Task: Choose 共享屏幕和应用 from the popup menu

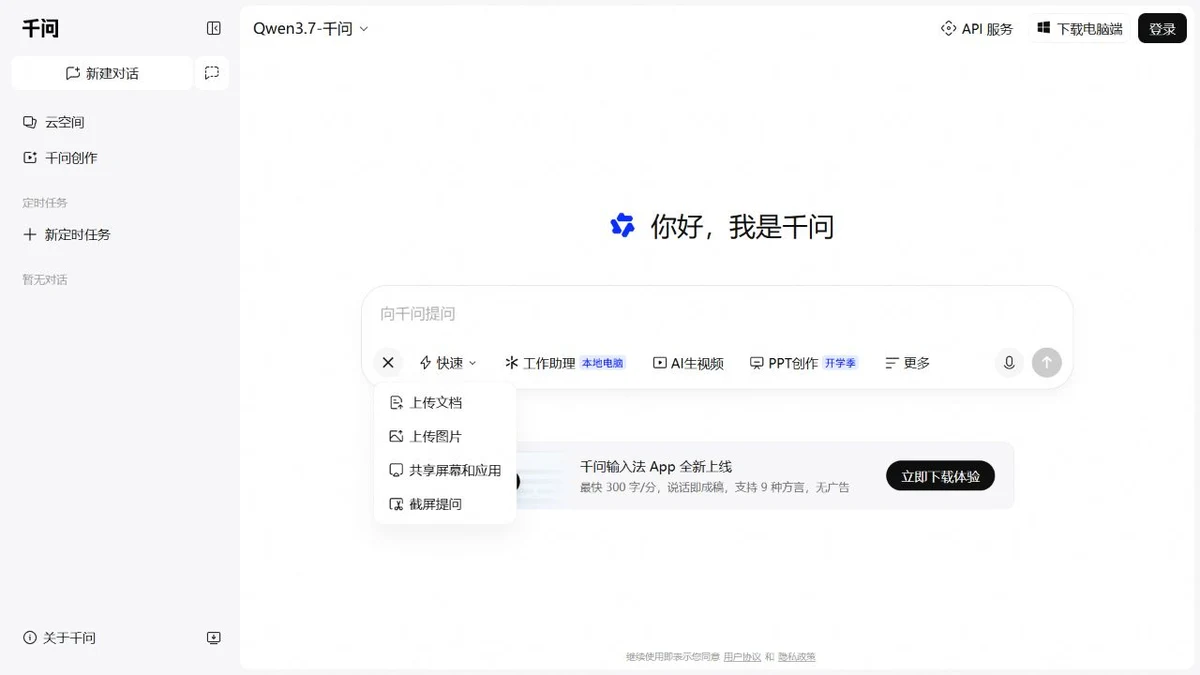Action: coord(445,470)
